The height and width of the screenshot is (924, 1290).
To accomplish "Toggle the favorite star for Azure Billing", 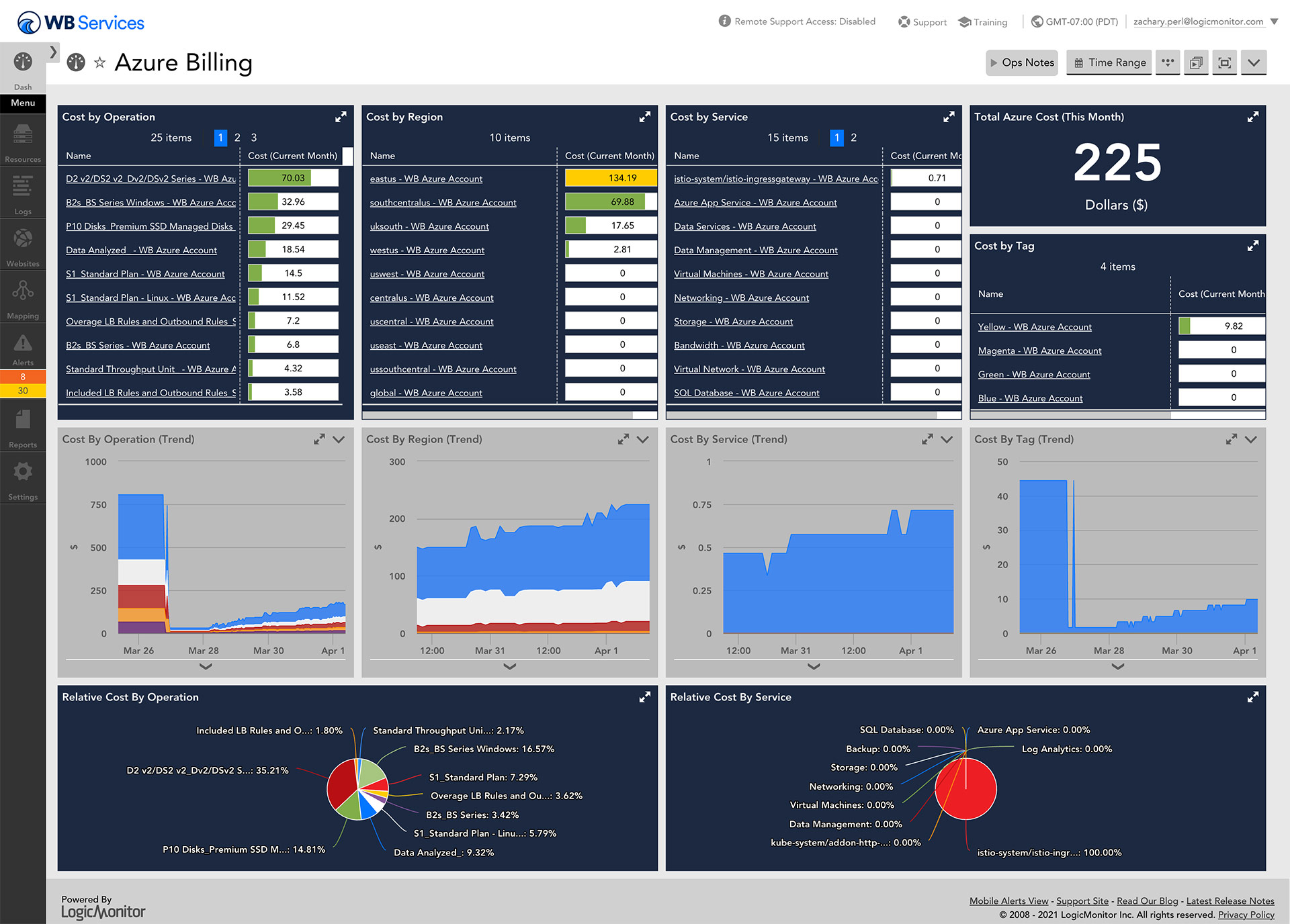I will pos(99,63).
